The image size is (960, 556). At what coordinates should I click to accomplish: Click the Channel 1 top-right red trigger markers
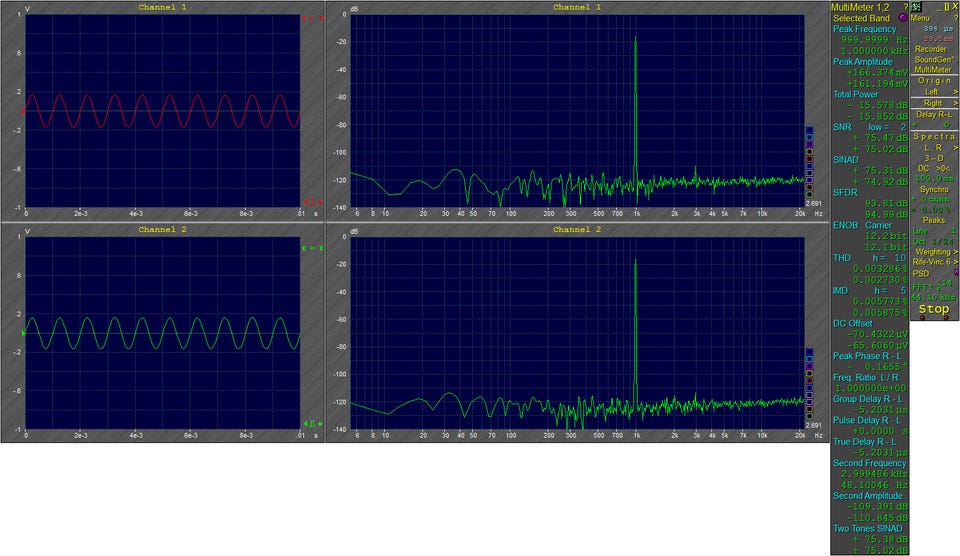pyautogui.click(x=312, y=18)
